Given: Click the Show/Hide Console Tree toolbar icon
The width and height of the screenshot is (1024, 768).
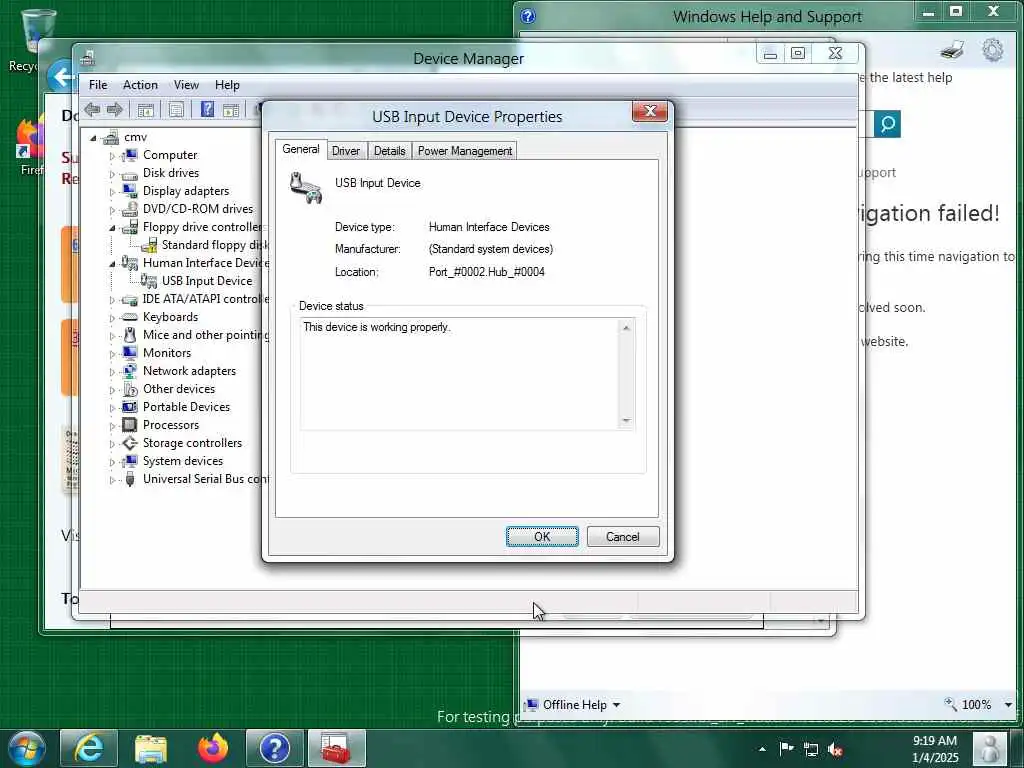Looking at the screenshot, I should tap(146, 110).
